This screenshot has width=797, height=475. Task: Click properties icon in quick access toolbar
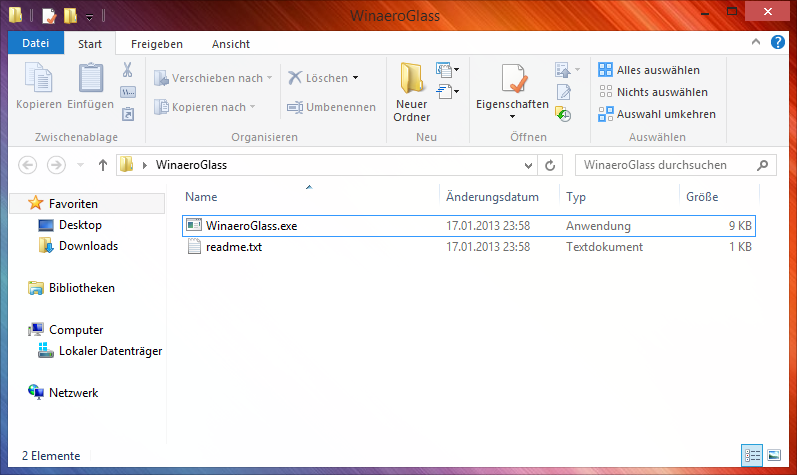pyautogui.click(x=49, y=16)
